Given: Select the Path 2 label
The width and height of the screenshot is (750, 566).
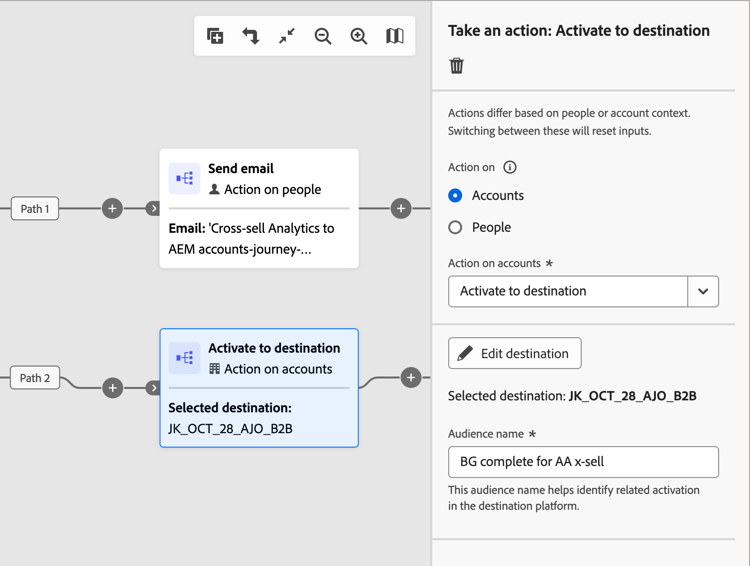Looking at the screenshot, I should tap(35, 378).
